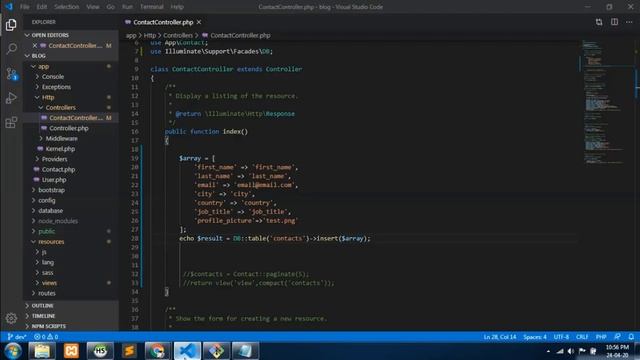The image size is (640, 360).
Task: Open Manage settings gear icon
Action: [11, 318]
